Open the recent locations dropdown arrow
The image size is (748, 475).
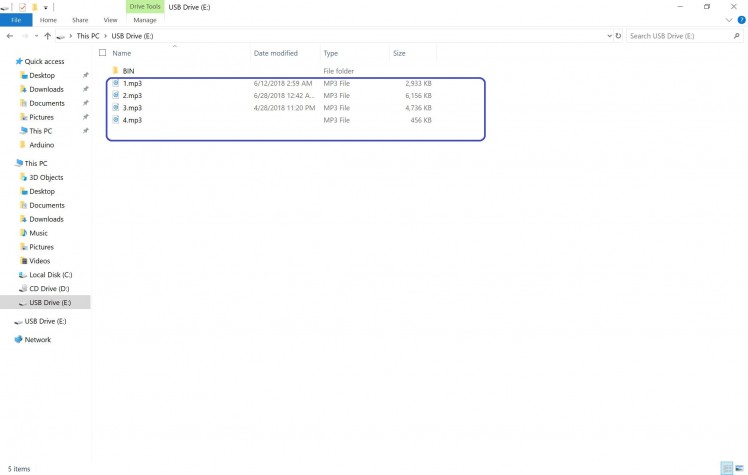[x=36, y=36]
